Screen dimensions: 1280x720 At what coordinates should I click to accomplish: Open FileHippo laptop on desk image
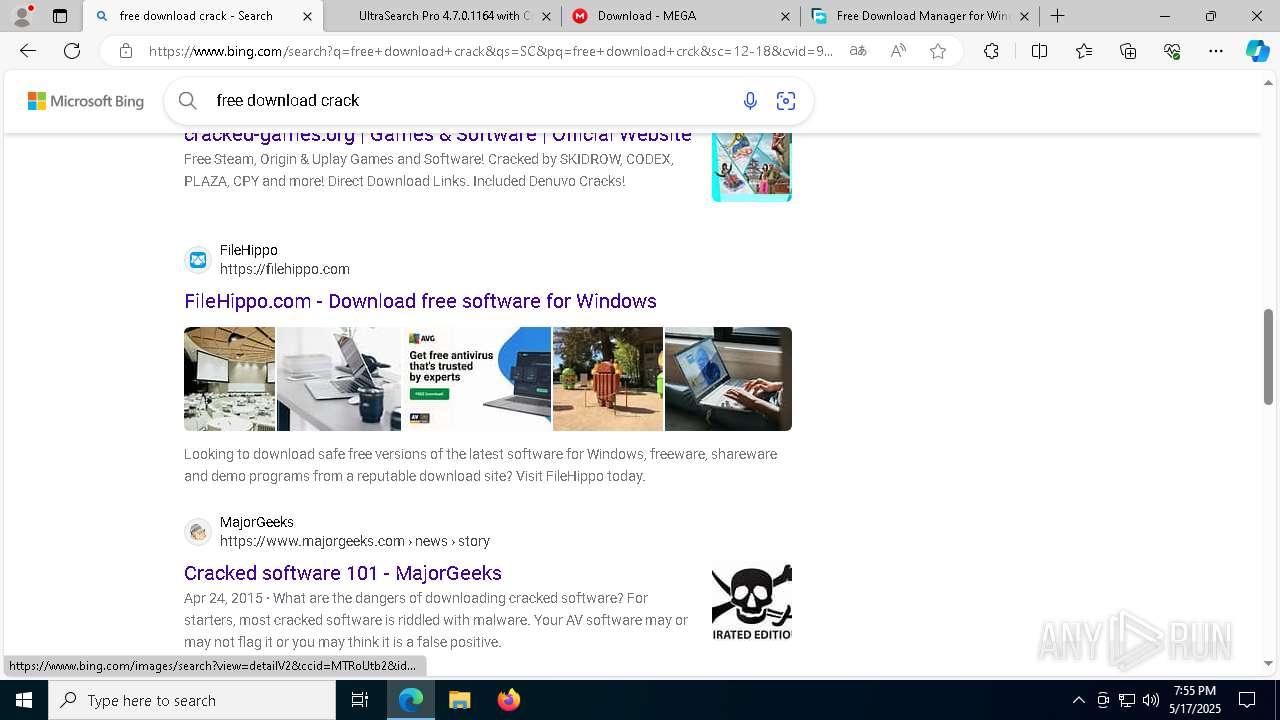[339, 379]
